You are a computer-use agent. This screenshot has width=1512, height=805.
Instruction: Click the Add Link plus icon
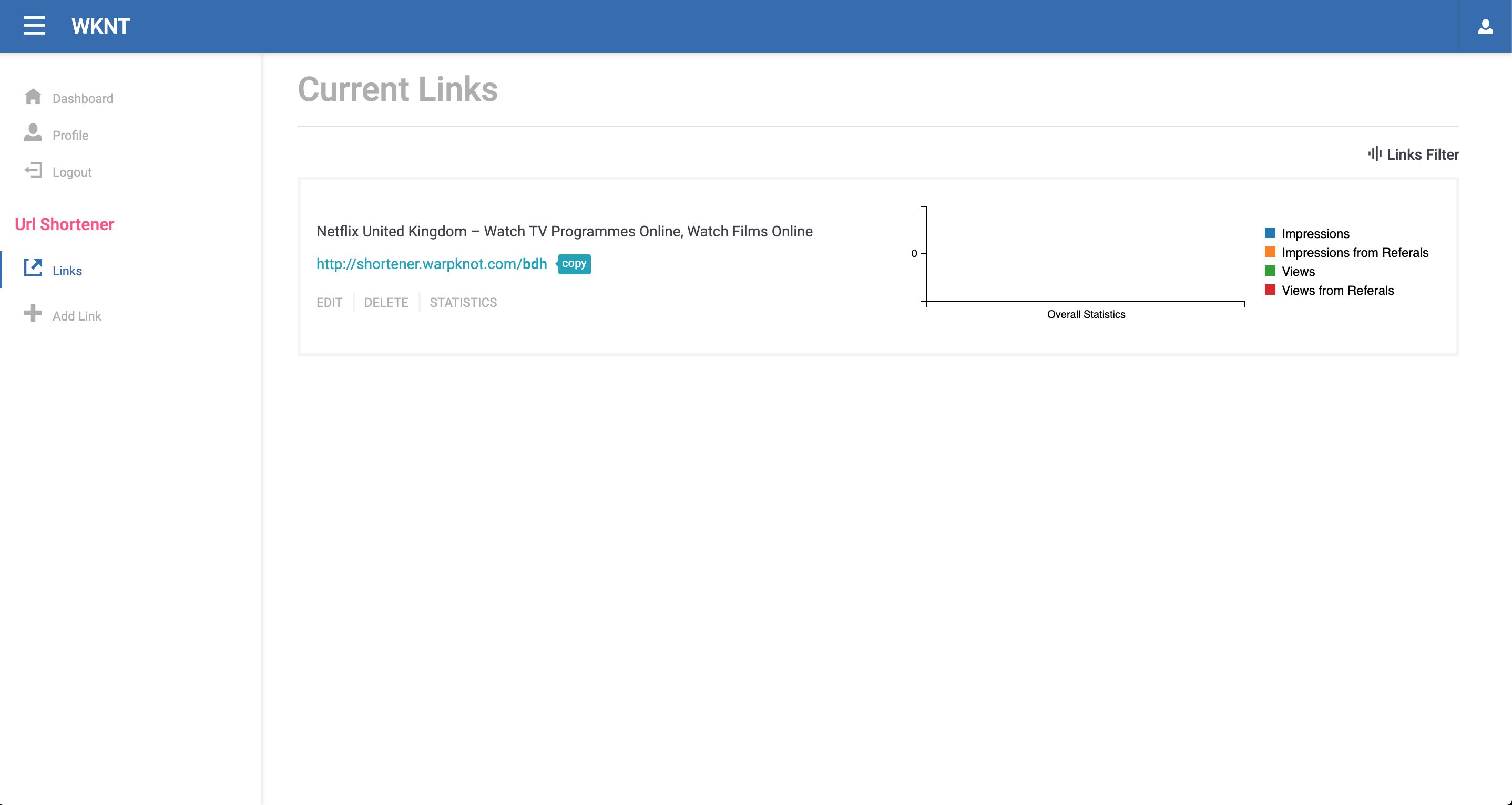pos(33,313)
